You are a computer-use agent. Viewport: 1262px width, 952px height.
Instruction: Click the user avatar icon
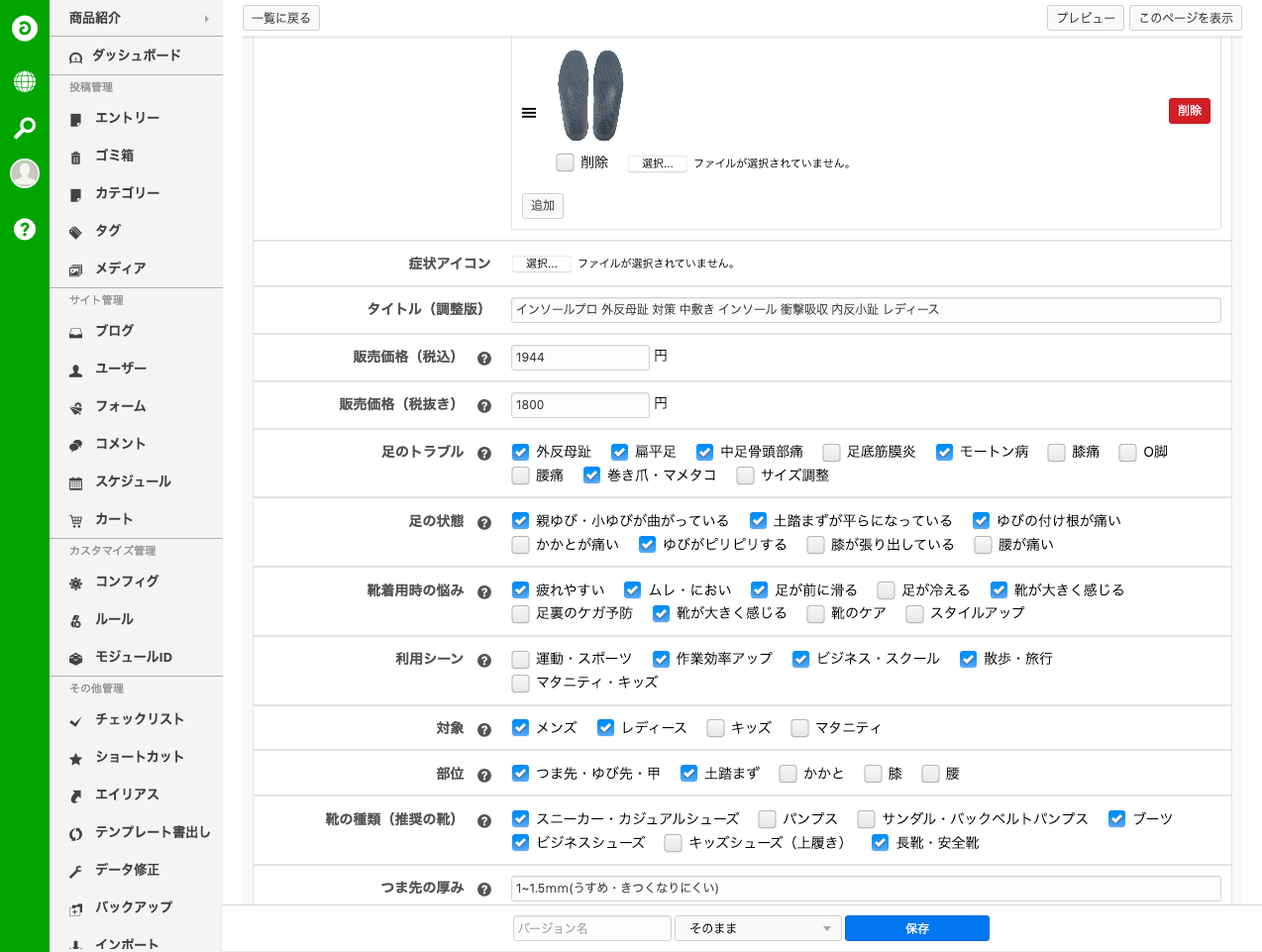coord(25,173)
